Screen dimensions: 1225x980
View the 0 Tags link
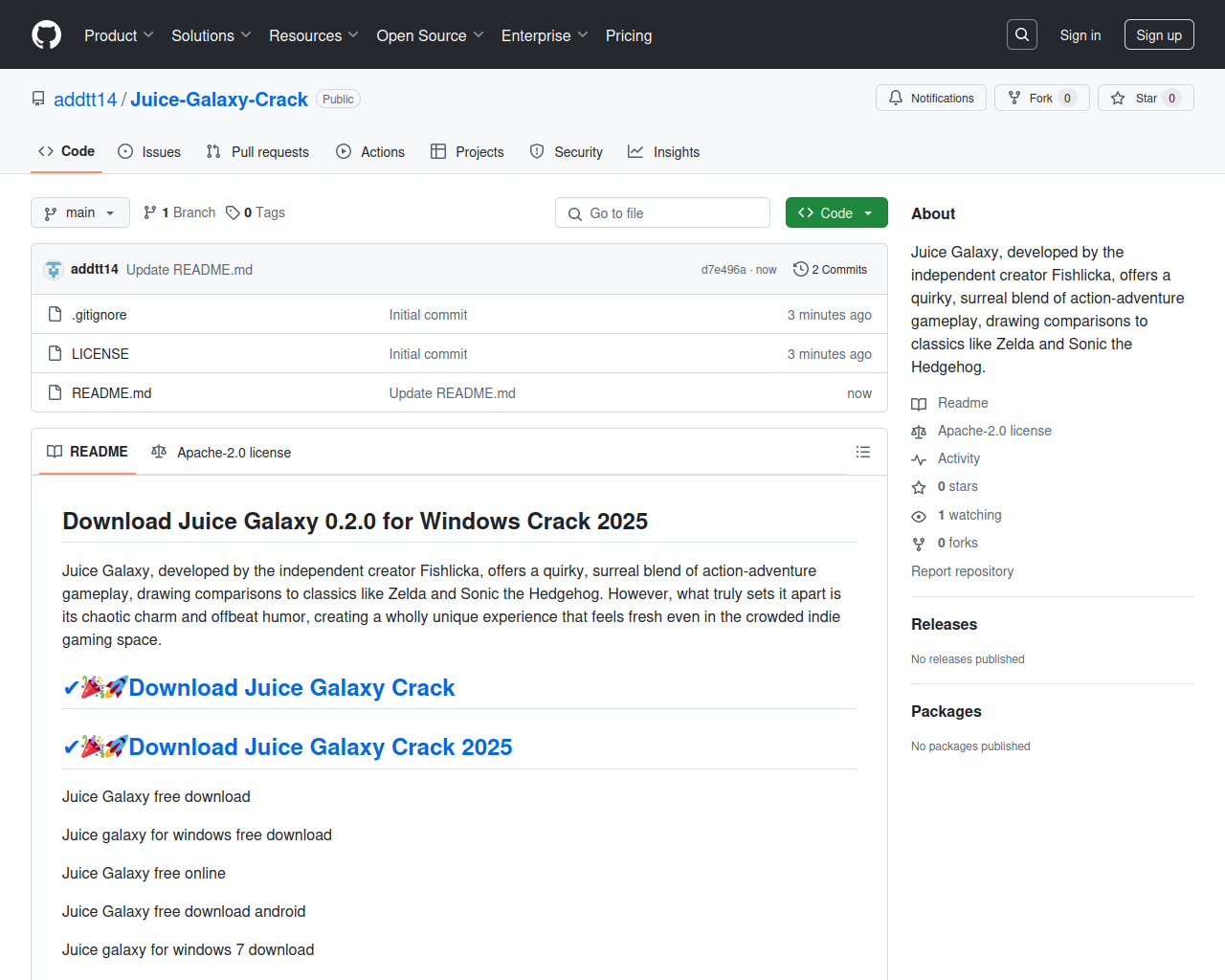(256, 212)
